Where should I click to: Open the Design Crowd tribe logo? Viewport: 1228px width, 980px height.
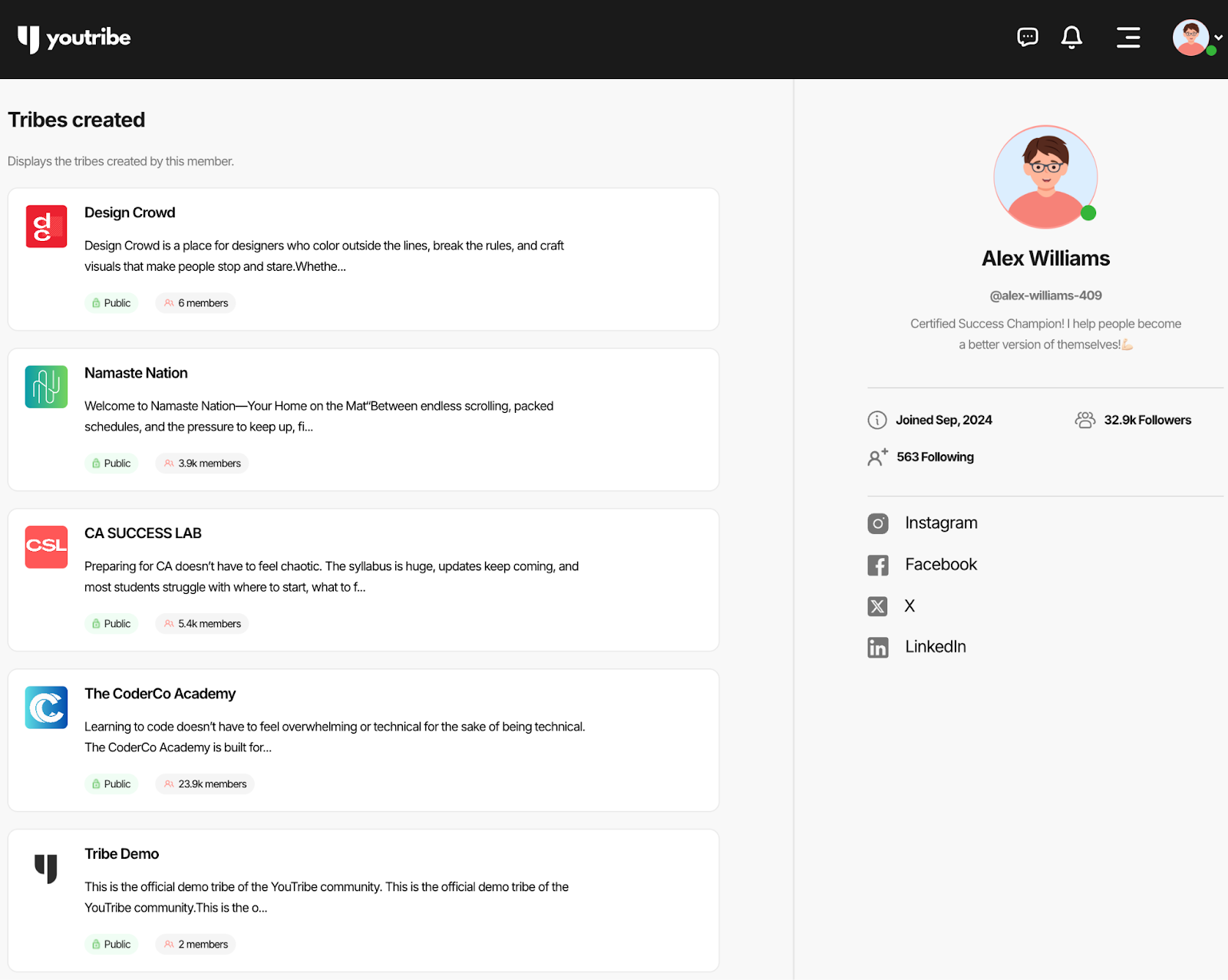46,226
